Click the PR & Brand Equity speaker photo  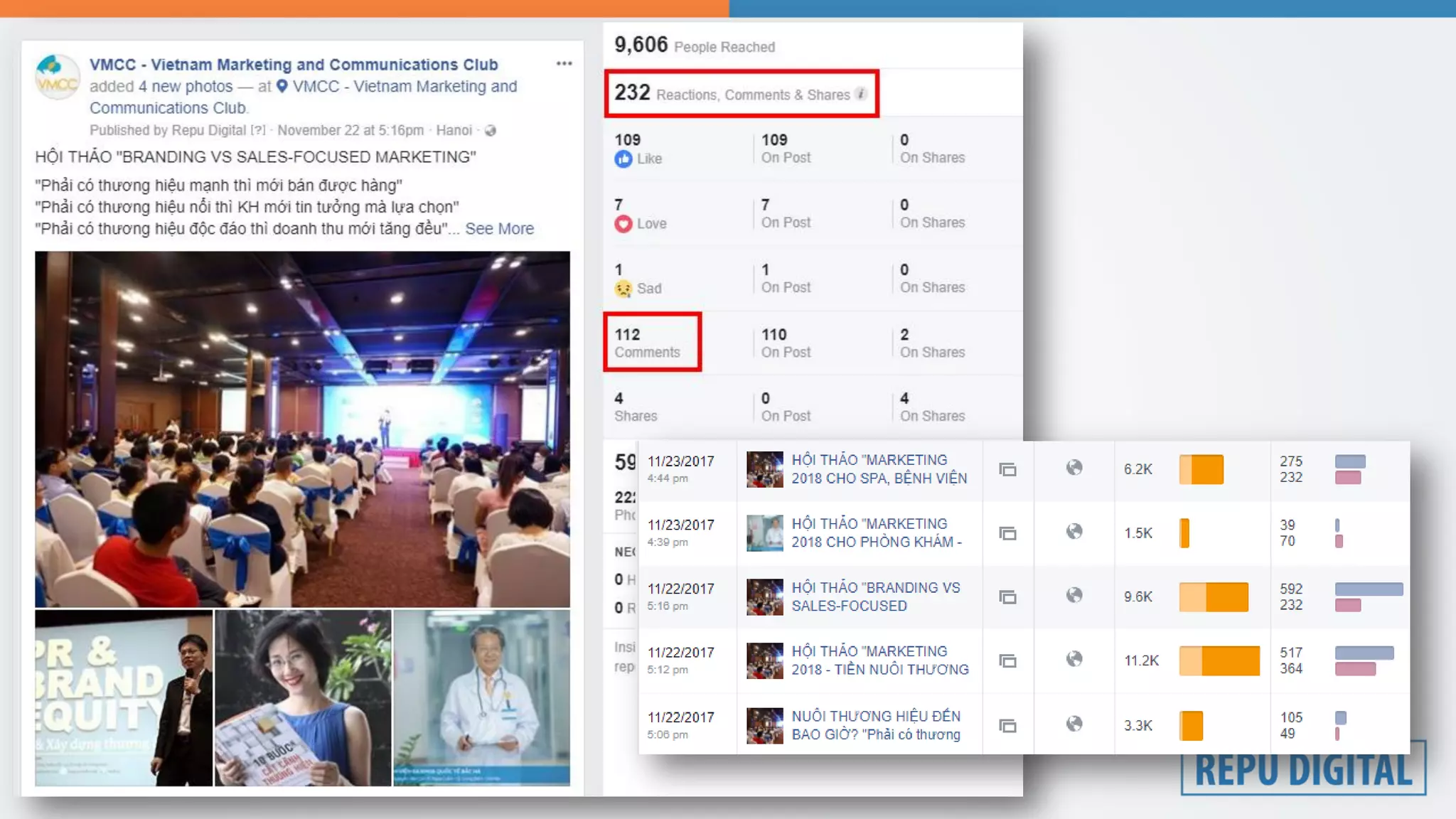(124, 697)
